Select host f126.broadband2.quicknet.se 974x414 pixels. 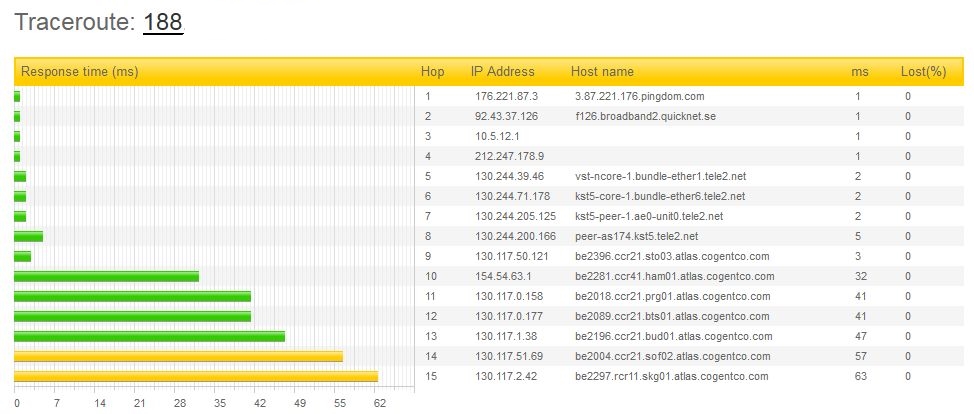coord(645,116)
